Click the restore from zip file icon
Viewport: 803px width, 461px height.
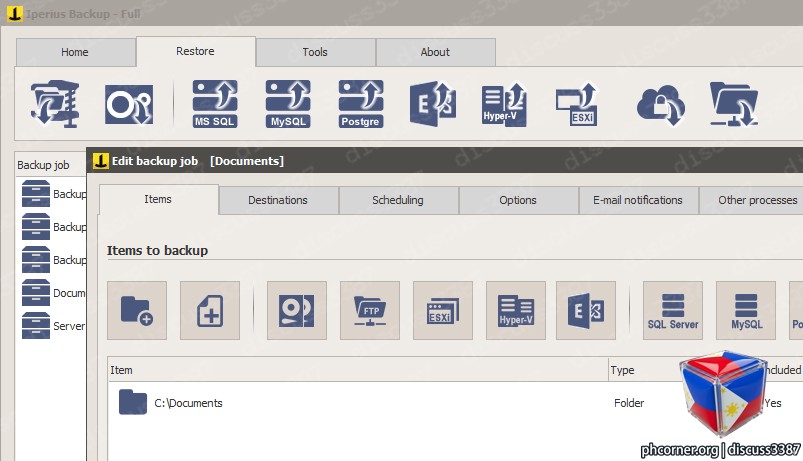pyautogui.click(x=55, y=104)
